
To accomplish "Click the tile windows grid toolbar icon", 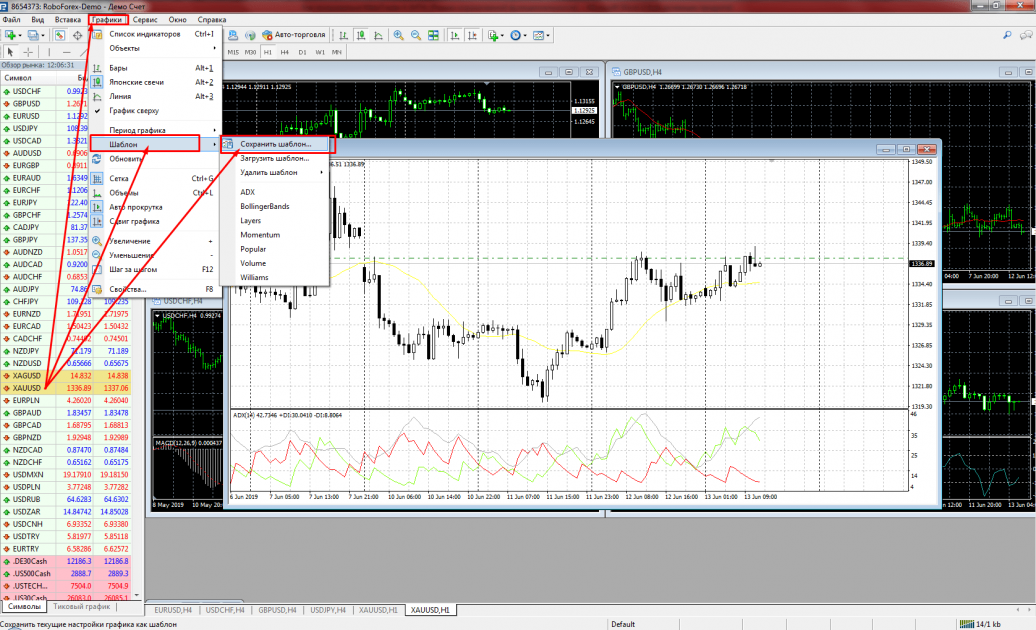I will [x=435, y=35].
